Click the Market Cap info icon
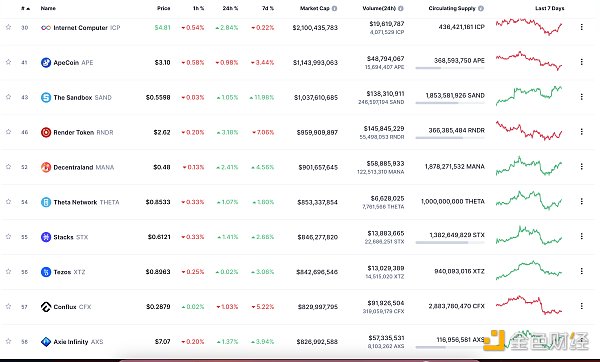The height and width of the screenshot is (362, 600). [x=334, y=8]
